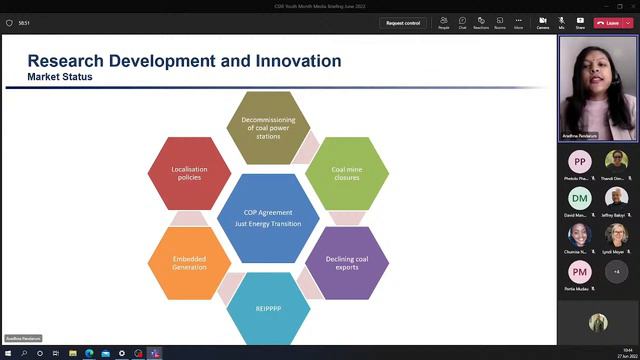Open the People panel
The width and height of the screenshot is (640, 360).
(444, 23)
